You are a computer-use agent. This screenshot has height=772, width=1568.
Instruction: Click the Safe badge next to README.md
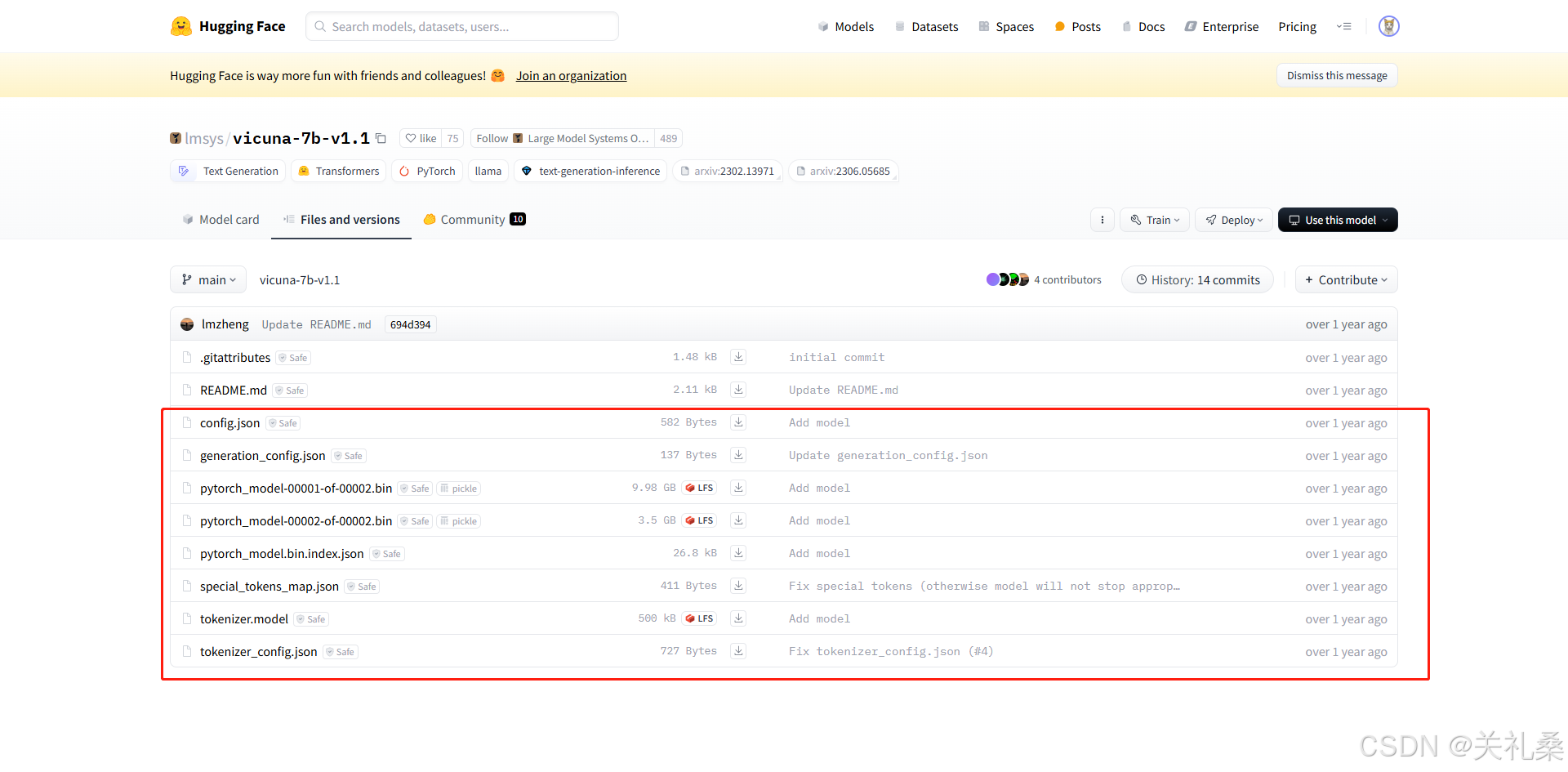[290, 390]
